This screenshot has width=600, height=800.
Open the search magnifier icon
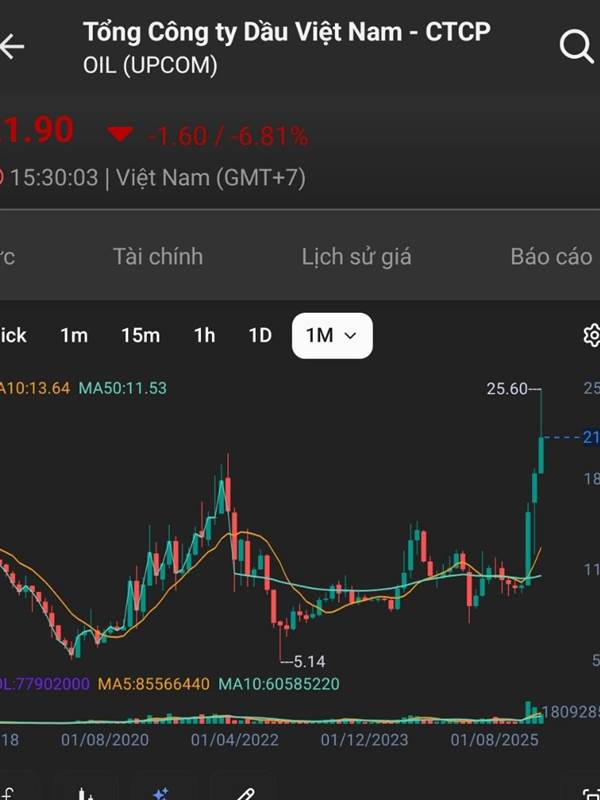pyautogui.click(x=577, y=46)
